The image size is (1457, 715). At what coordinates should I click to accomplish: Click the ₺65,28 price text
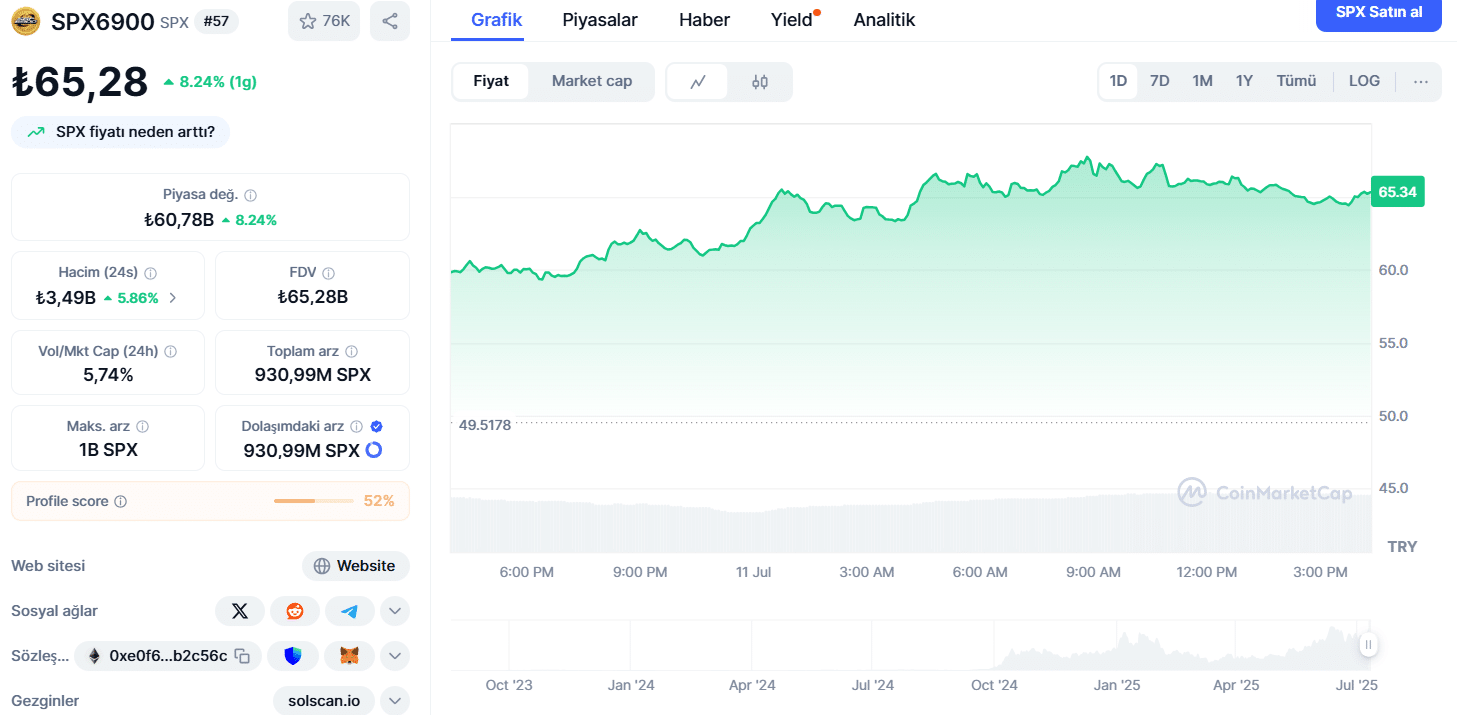coord(80,82)
